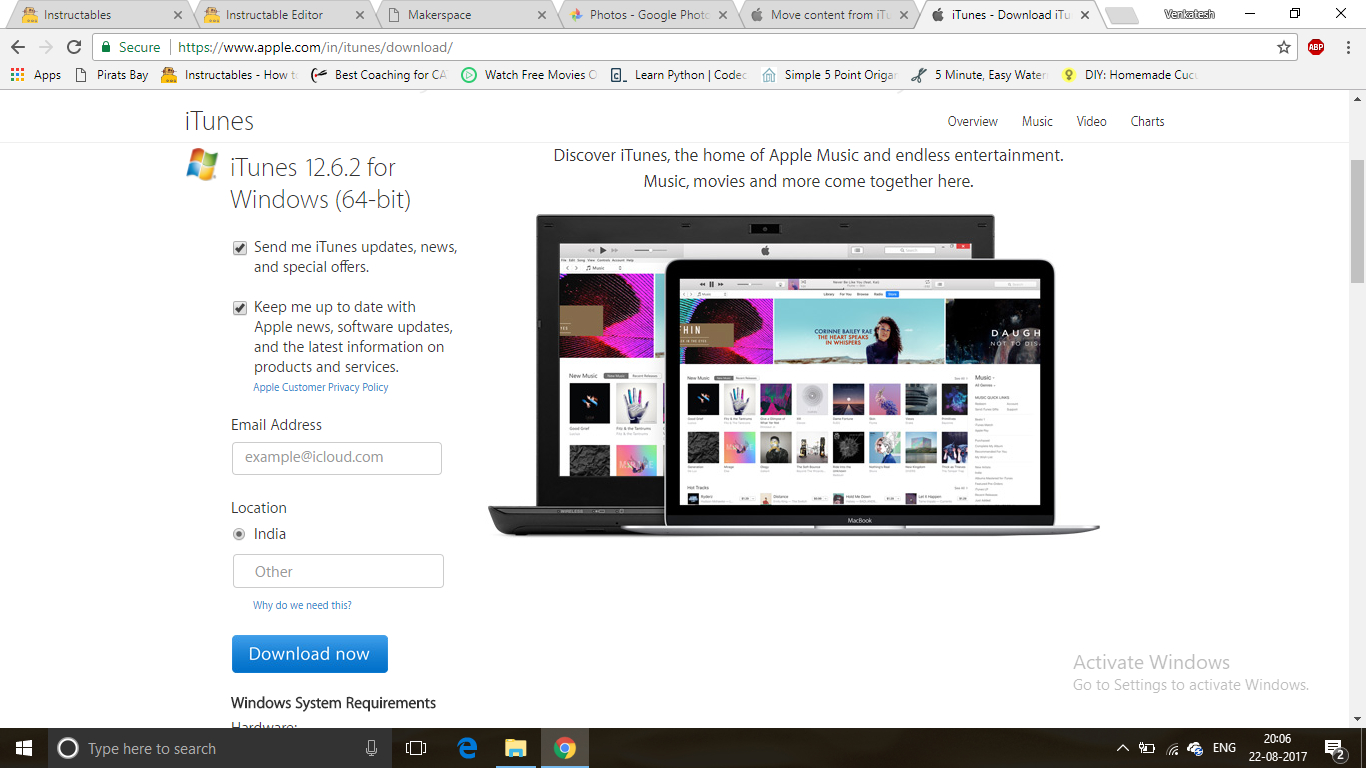Open the Instructables - How to bookmark
The height and width of the screenshot is (768, 1366).
pos(229,75)
